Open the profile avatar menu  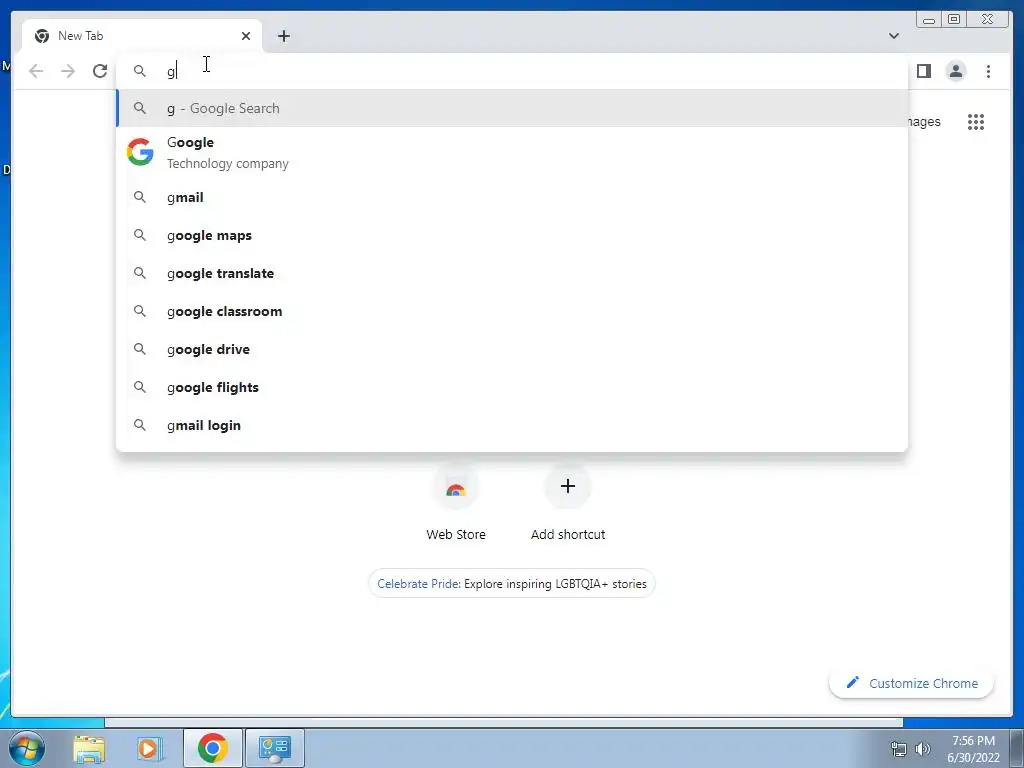tap(955, 71)
